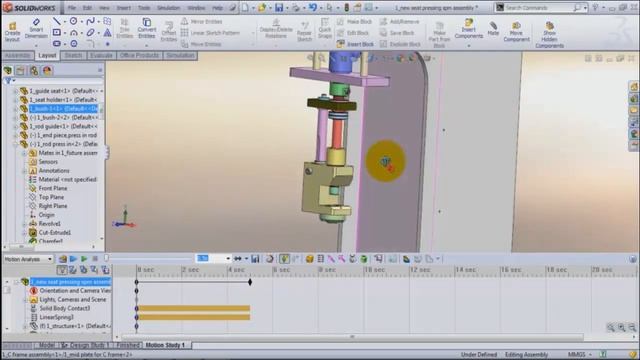
Task: Select the Corner Rectangle tool
Action: click(x=57, y=32)
